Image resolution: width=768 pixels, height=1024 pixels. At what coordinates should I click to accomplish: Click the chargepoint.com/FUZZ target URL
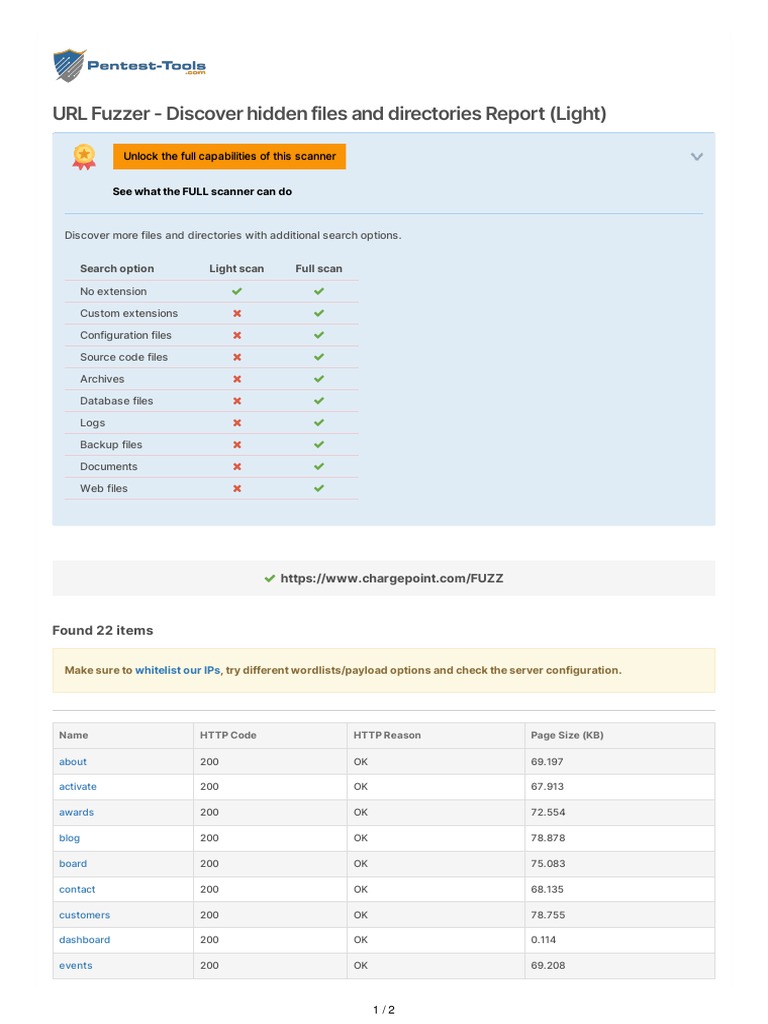click(x=392, y=578)
